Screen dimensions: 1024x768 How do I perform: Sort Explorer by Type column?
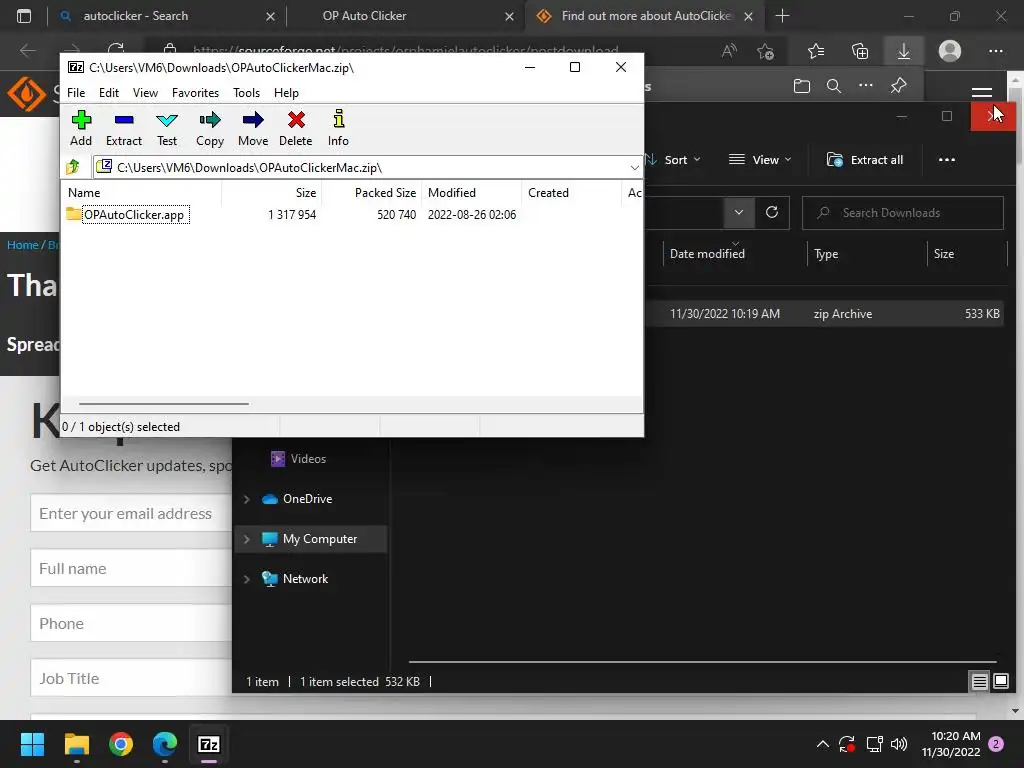click(x=867, y=254)
